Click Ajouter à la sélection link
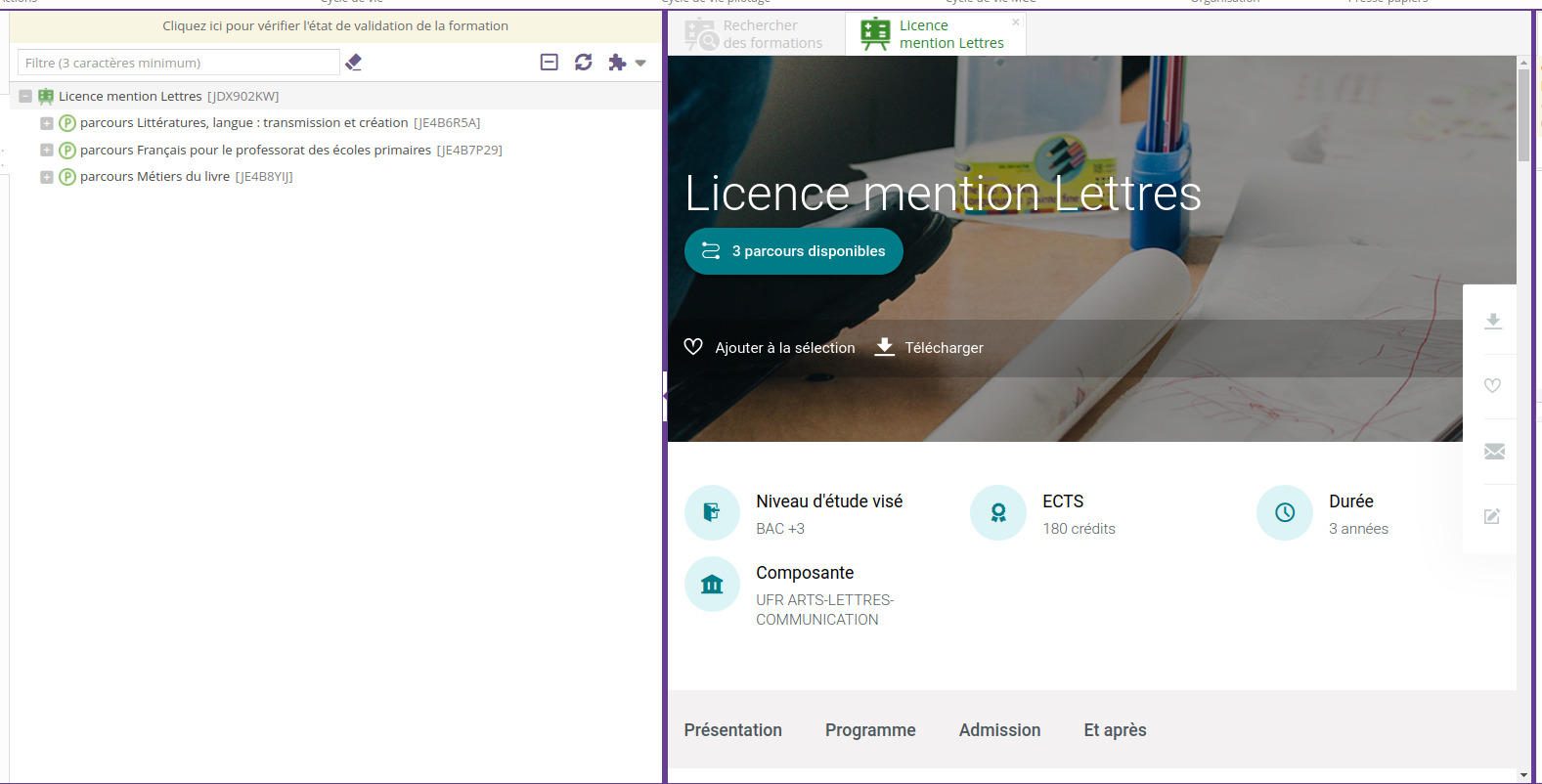 click(785, 348)
